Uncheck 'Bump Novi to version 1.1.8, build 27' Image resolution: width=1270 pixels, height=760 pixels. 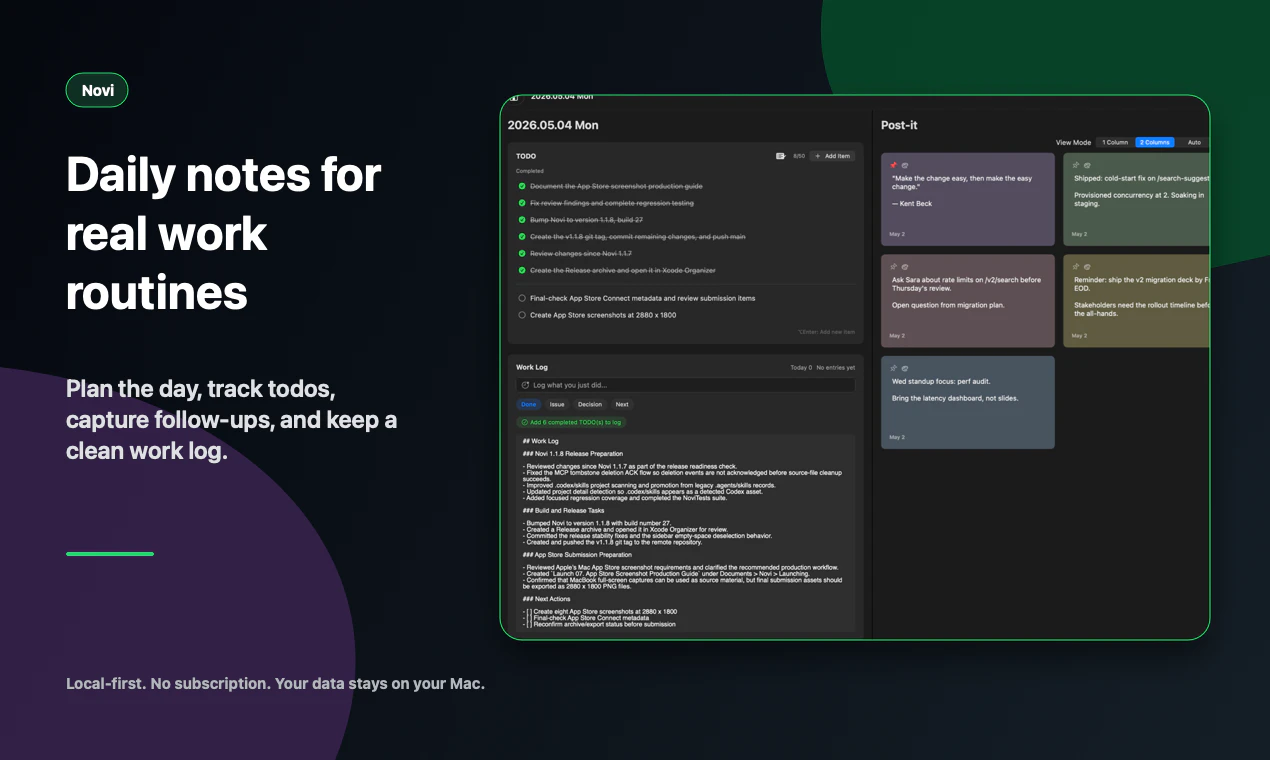[522, 220]
